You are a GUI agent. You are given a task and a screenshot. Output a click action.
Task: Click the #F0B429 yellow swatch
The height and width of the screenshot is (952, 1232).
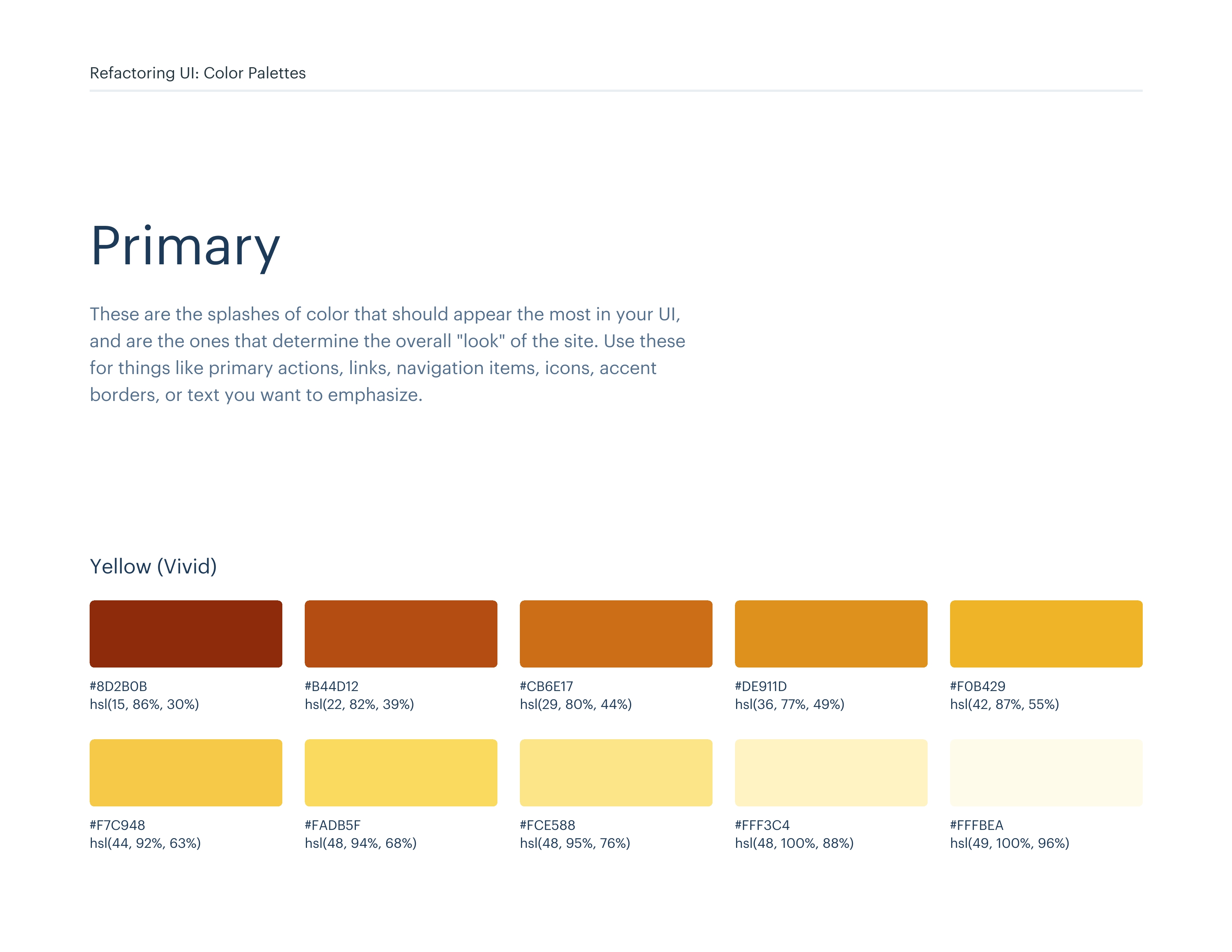pyautogui.click(x=1045, y=633)
